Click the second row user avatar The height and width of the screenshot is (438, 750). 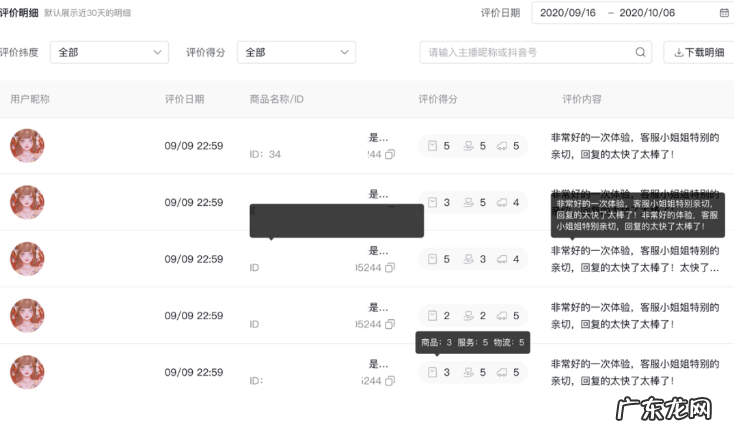tap(27, 202)
